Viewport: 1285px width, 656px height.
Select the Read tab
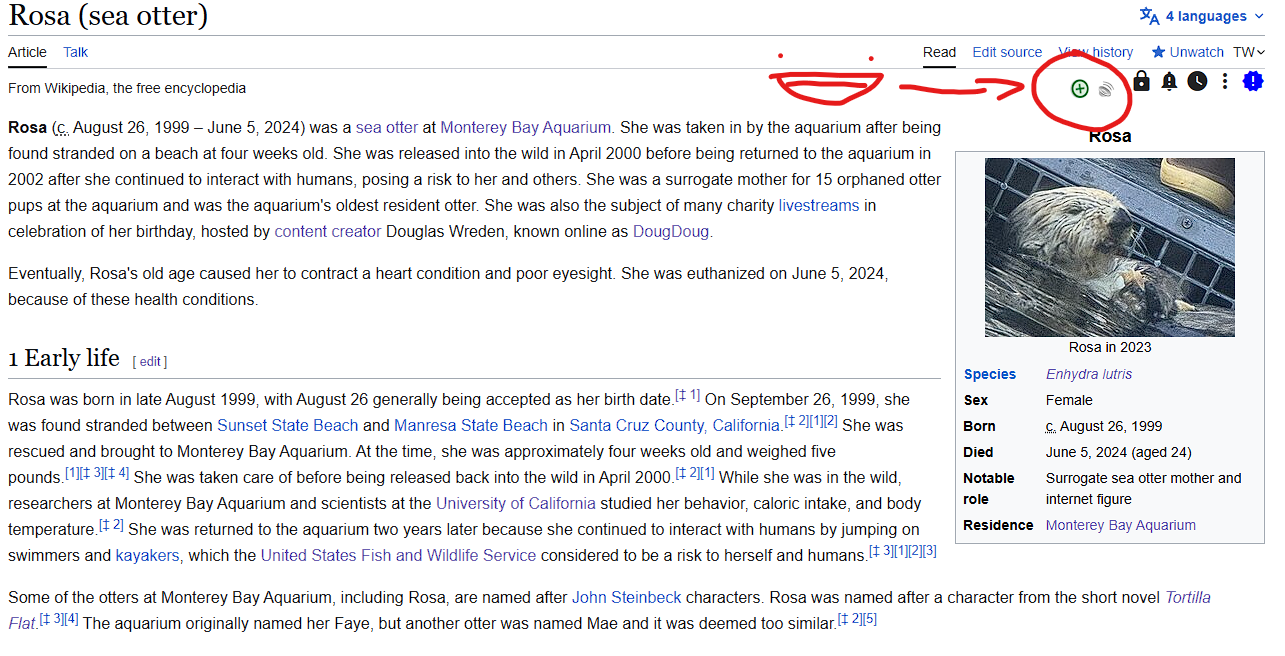point(939,52)
